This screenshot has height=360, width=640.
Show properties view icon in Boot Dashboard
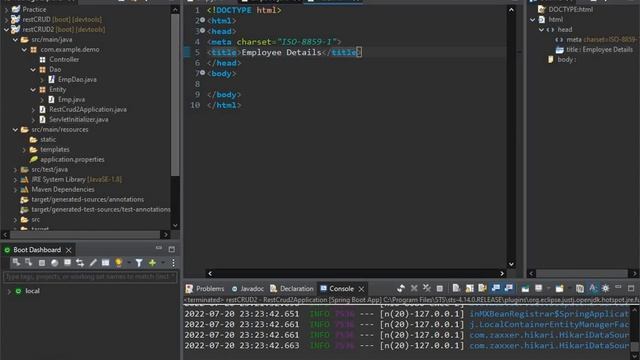pos(106,263)
